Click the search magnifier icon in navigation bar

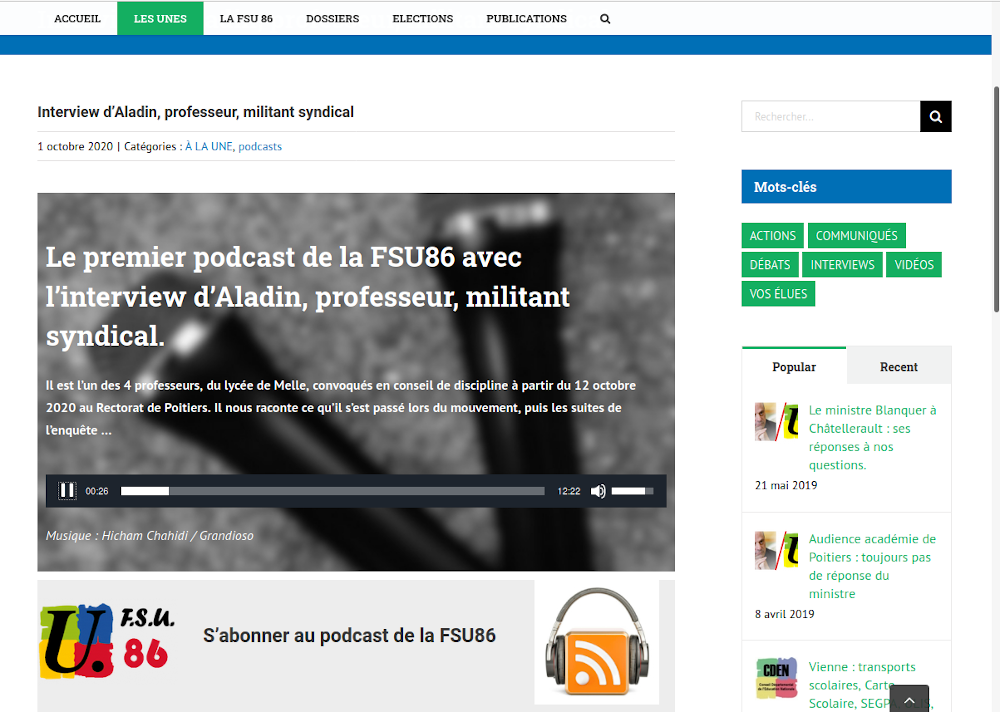(x=605, y=19)
